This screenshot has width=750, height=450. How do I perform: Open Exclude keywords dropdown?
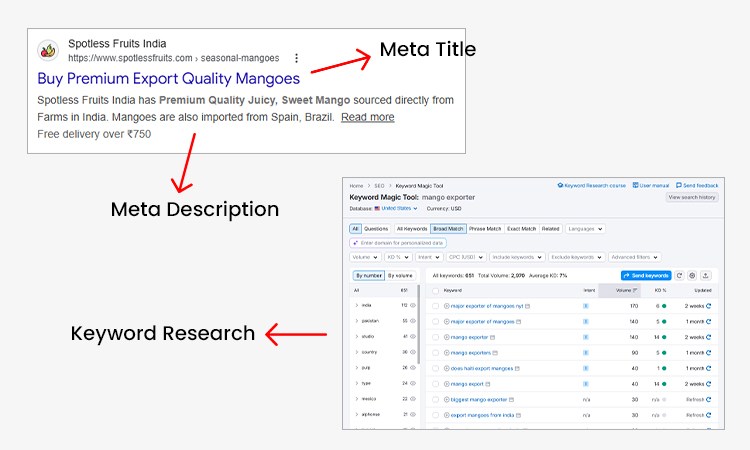coord(577,257)
